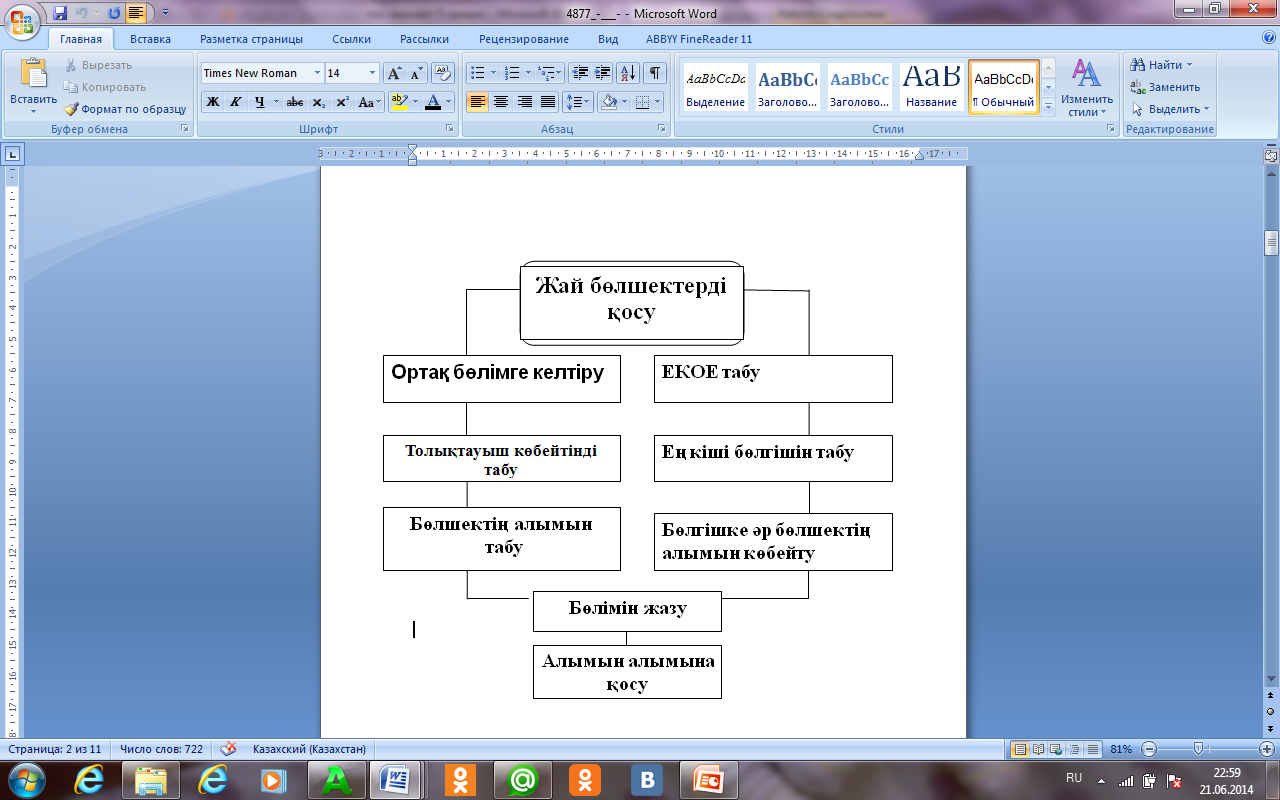Screen dimensions: 1280x800
Task: Switch to Разметка страницы tab
Action: [x=251, y=39]
